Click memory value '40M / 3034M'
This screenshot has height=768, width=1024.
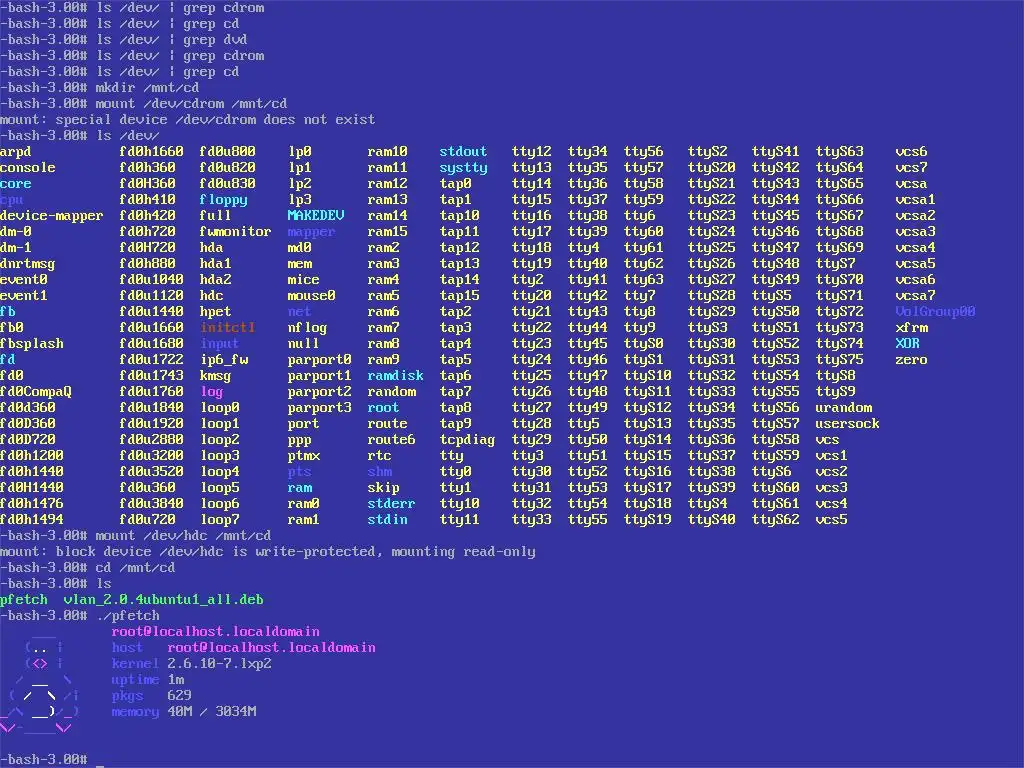pos(212,711)
